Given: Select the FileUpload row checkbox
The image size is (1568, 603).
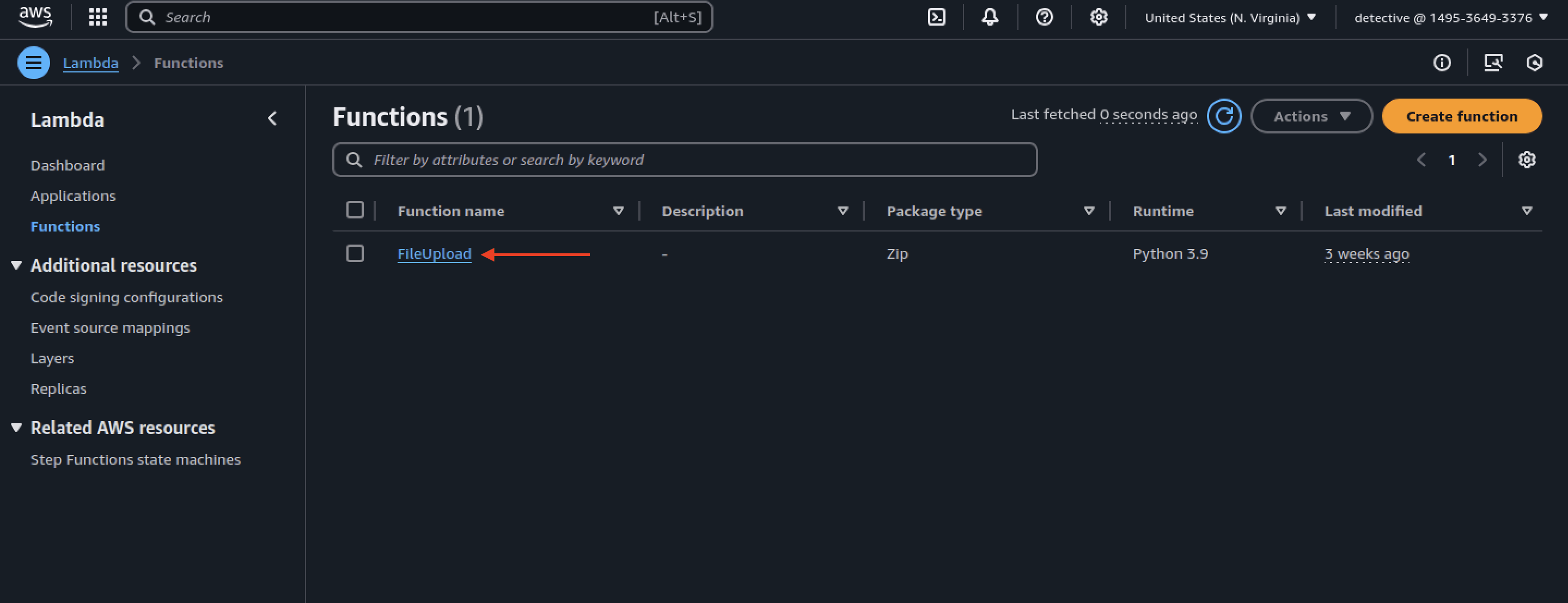Looking at the screenshot, I should point(355,253).
